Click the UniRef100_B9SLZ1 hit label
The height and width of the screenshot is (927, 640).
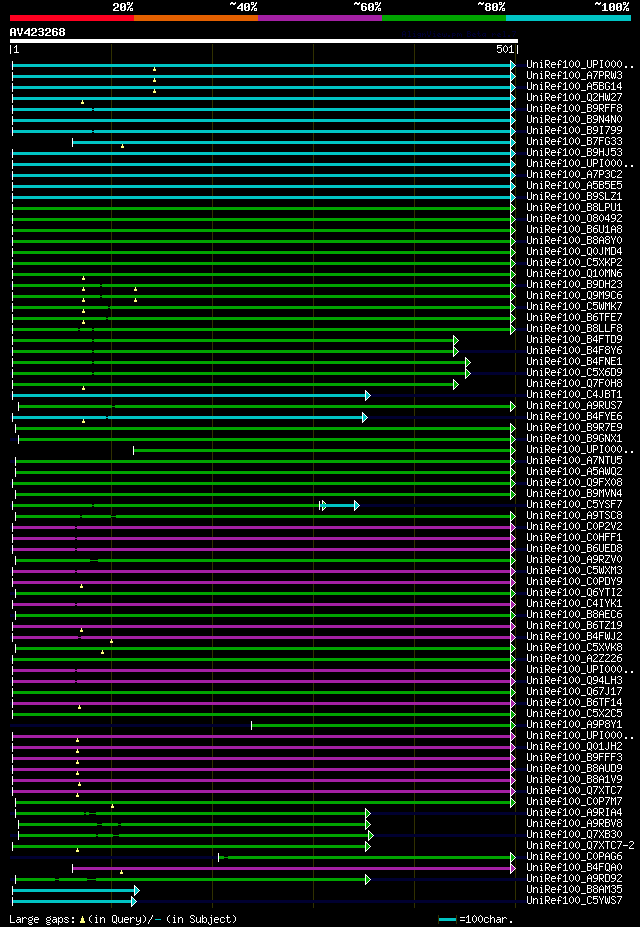pos(574,196)
